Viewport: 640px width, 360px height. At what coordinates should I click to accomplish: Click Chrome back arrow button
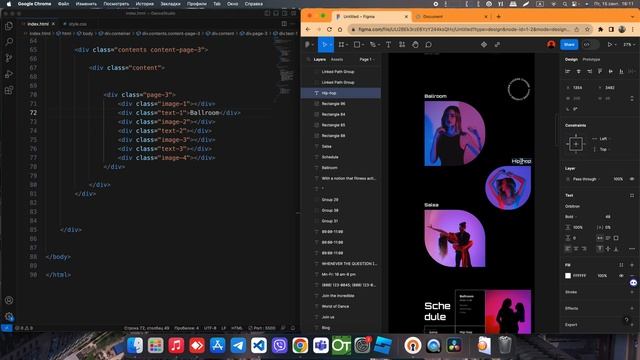(308, 29)
